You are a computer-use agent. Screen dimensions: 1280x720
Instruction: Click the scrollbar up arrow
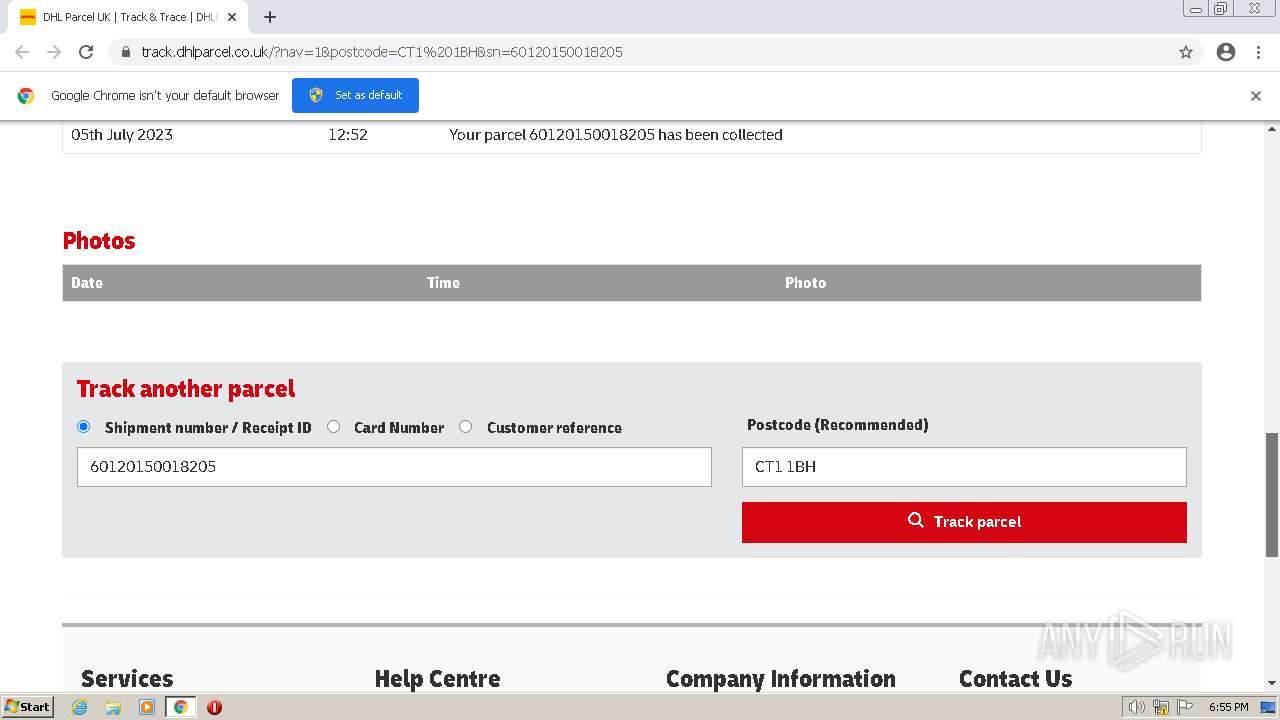tap(1272, 129)
